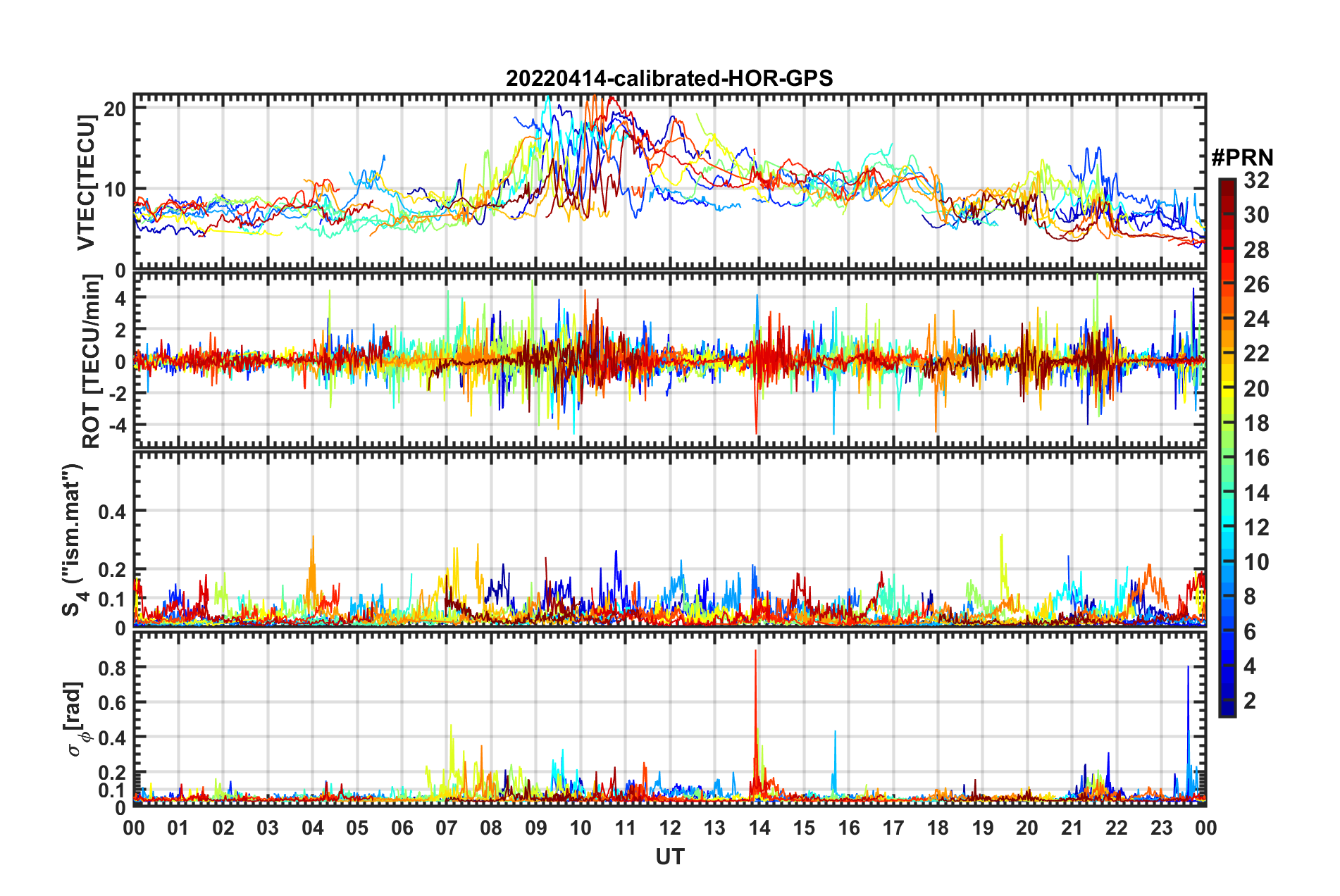Click x-axis hour tick label 05
Screen dimensions: 1340x896
point(357,828)
